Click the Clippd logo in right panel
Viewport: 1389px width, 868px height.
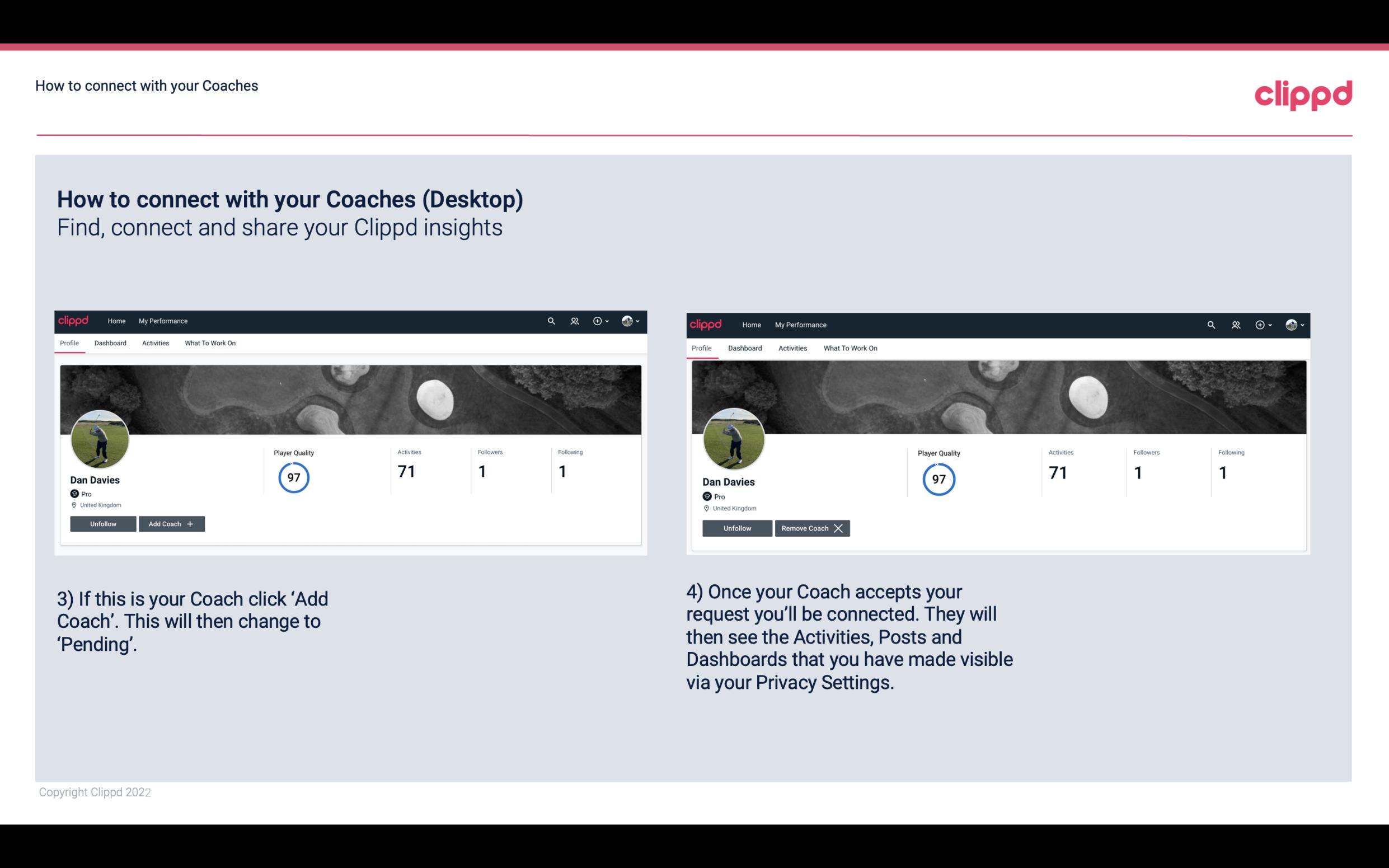click(708, 324)
